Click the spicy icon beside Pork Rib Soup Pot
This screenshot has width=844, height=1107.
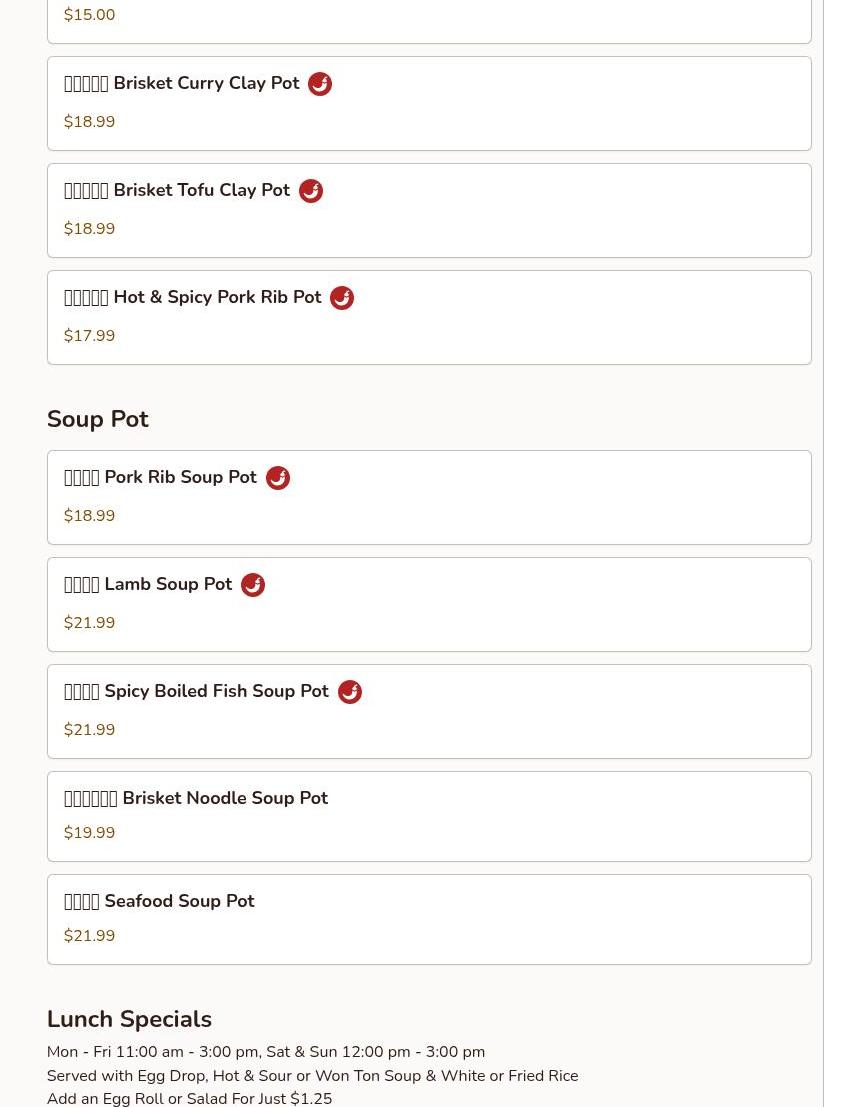[278, 478]
